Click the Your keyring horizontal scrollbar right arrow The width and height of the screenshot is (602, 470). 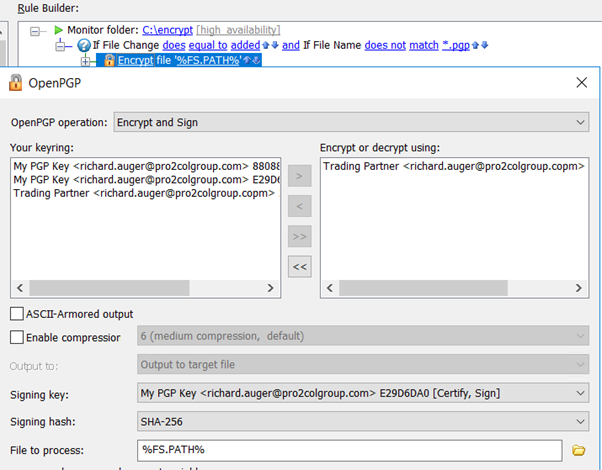[x=274, y=288]
